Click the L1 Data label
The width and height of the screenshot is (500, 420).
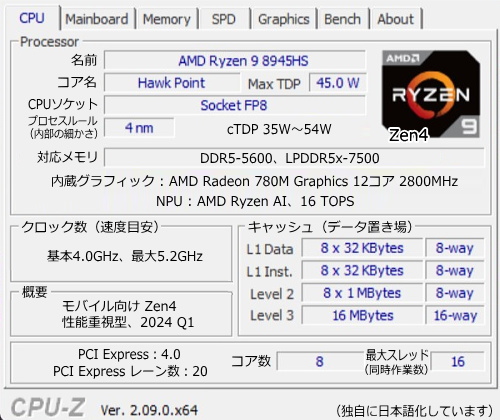click(x=270, y=249)
